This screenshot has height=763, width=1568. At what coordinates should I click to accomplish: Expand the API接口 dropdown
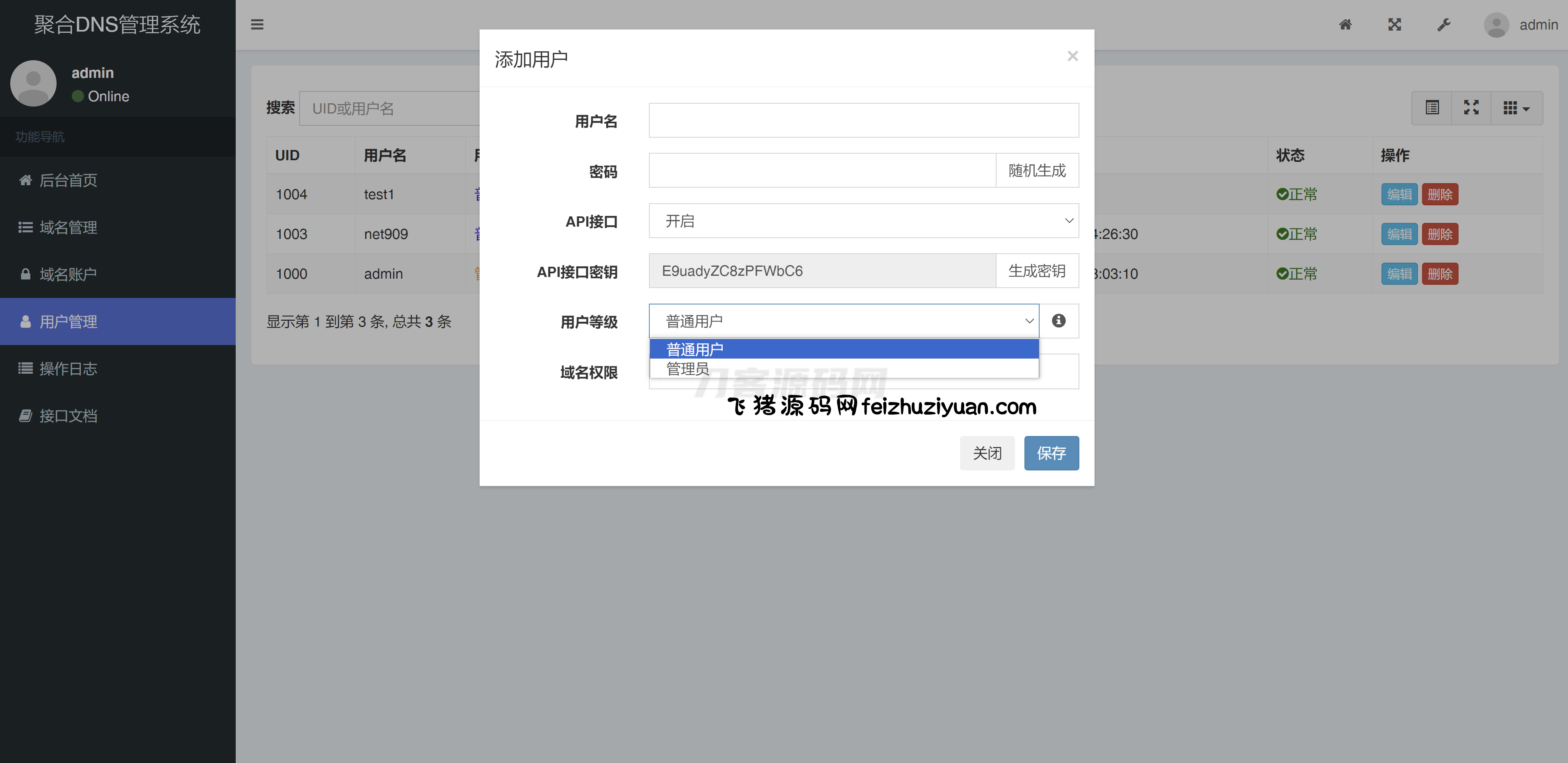[863, 221]
